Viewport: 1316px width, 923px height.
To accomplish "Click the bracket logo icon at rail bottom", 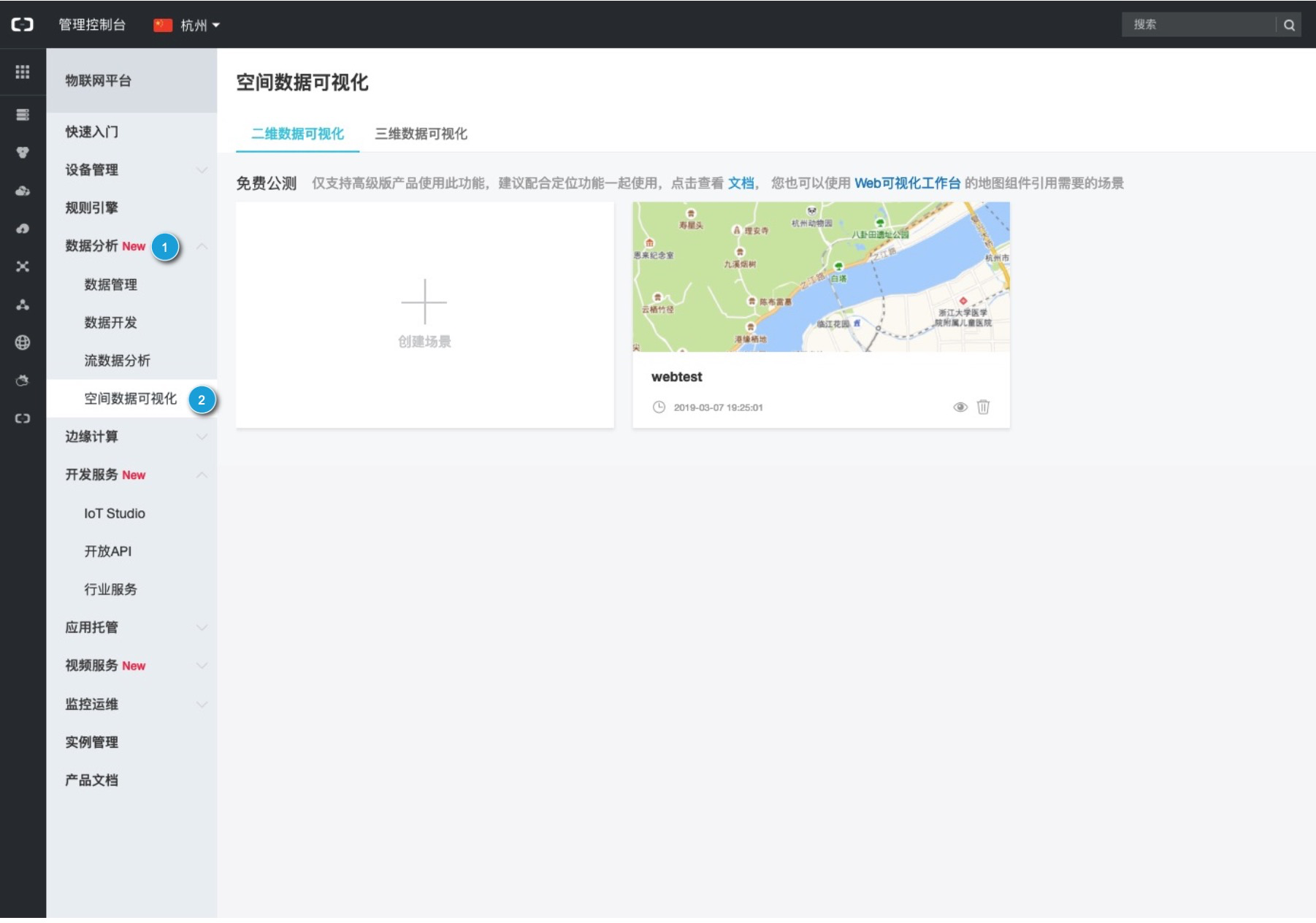I will [x=23, y=418].
